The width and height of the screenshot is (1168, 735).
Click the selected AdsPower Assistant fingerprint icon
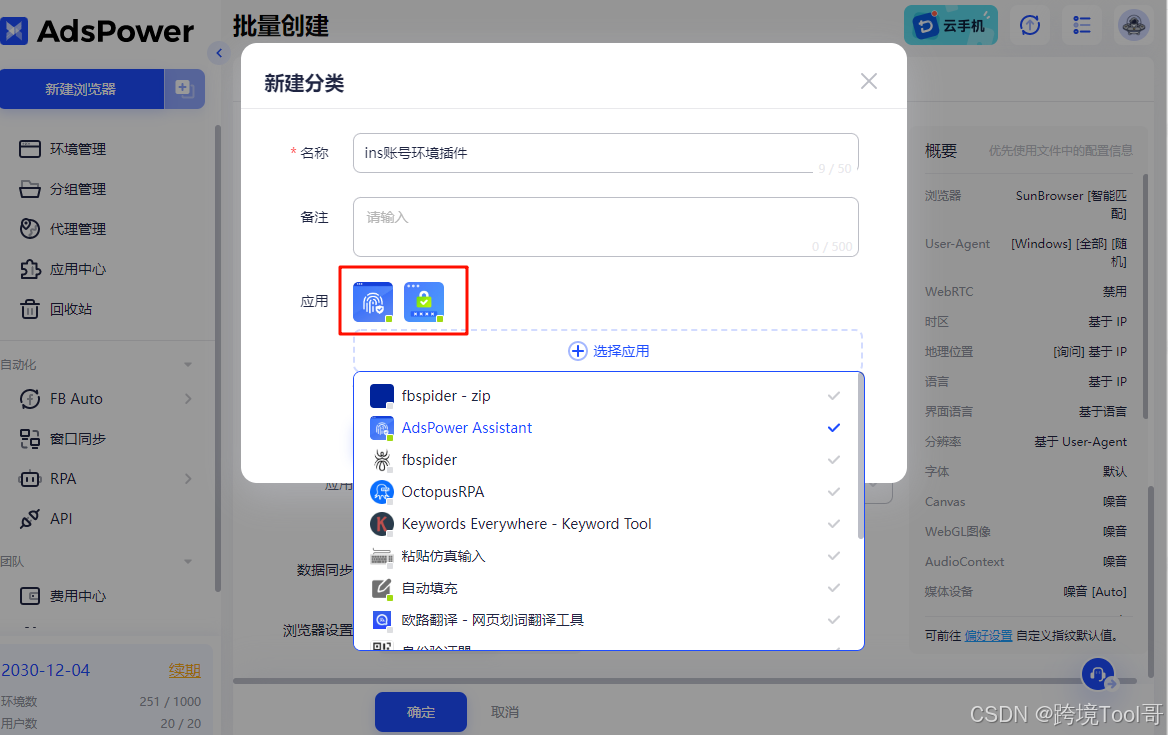pyautogui.click(x=372, y=302)
